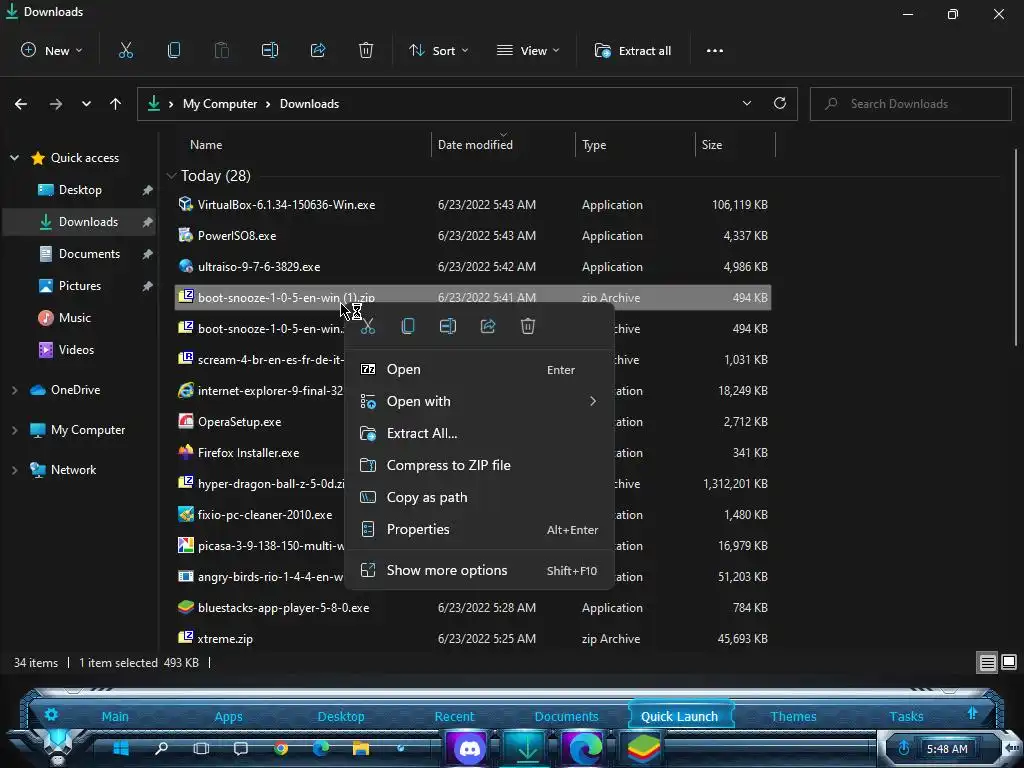Switch to the Themes dock tab

point(793,716)
